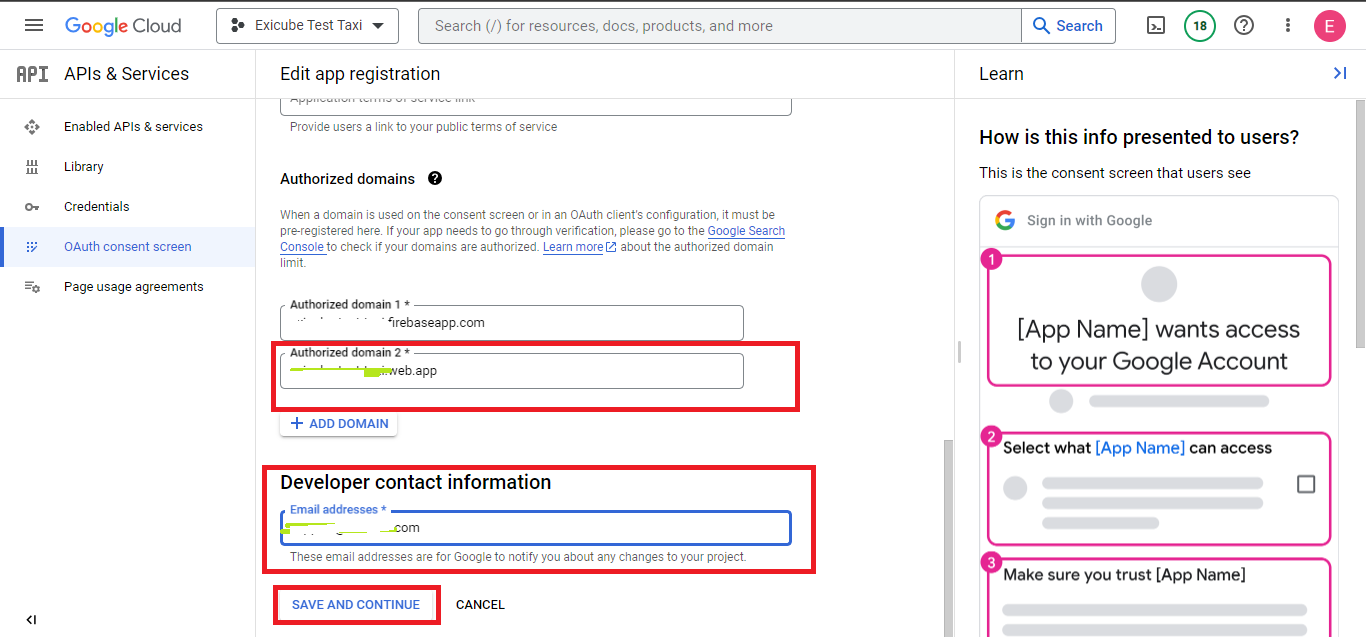The height and width of the screenshot is (637, 1366).
Task: Open Page usage agreements
Action: (133, 287)
